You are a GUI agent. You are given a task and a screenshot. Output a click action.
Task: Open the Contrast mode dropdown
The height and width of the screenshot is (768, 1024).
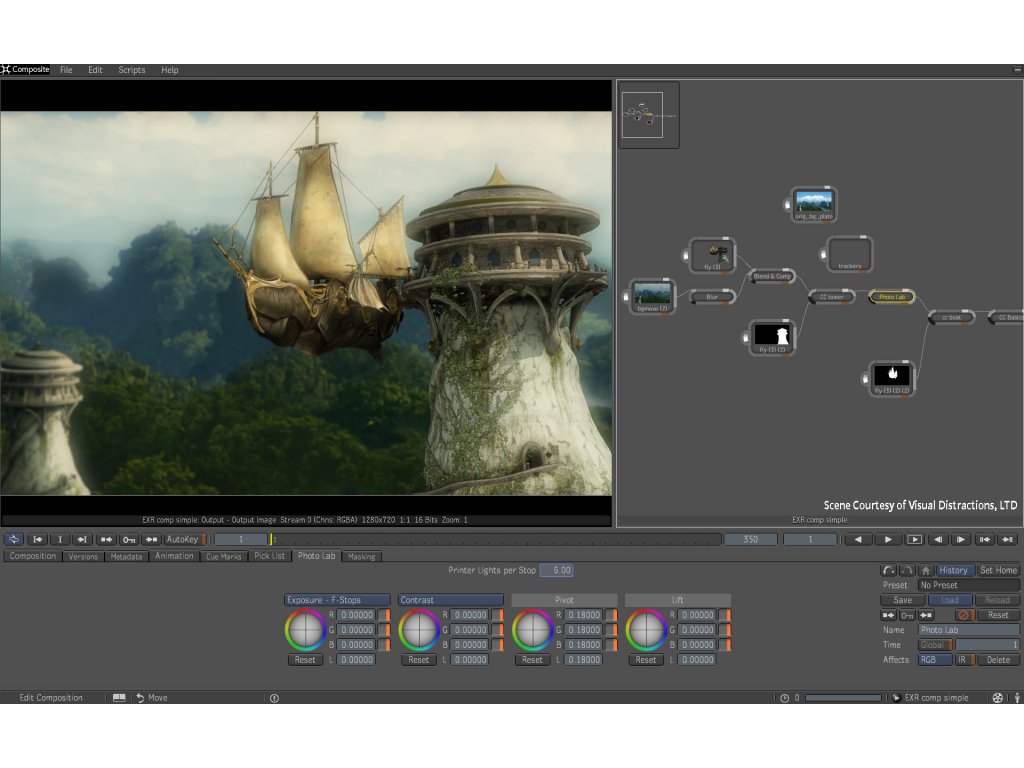click(450, 600)
